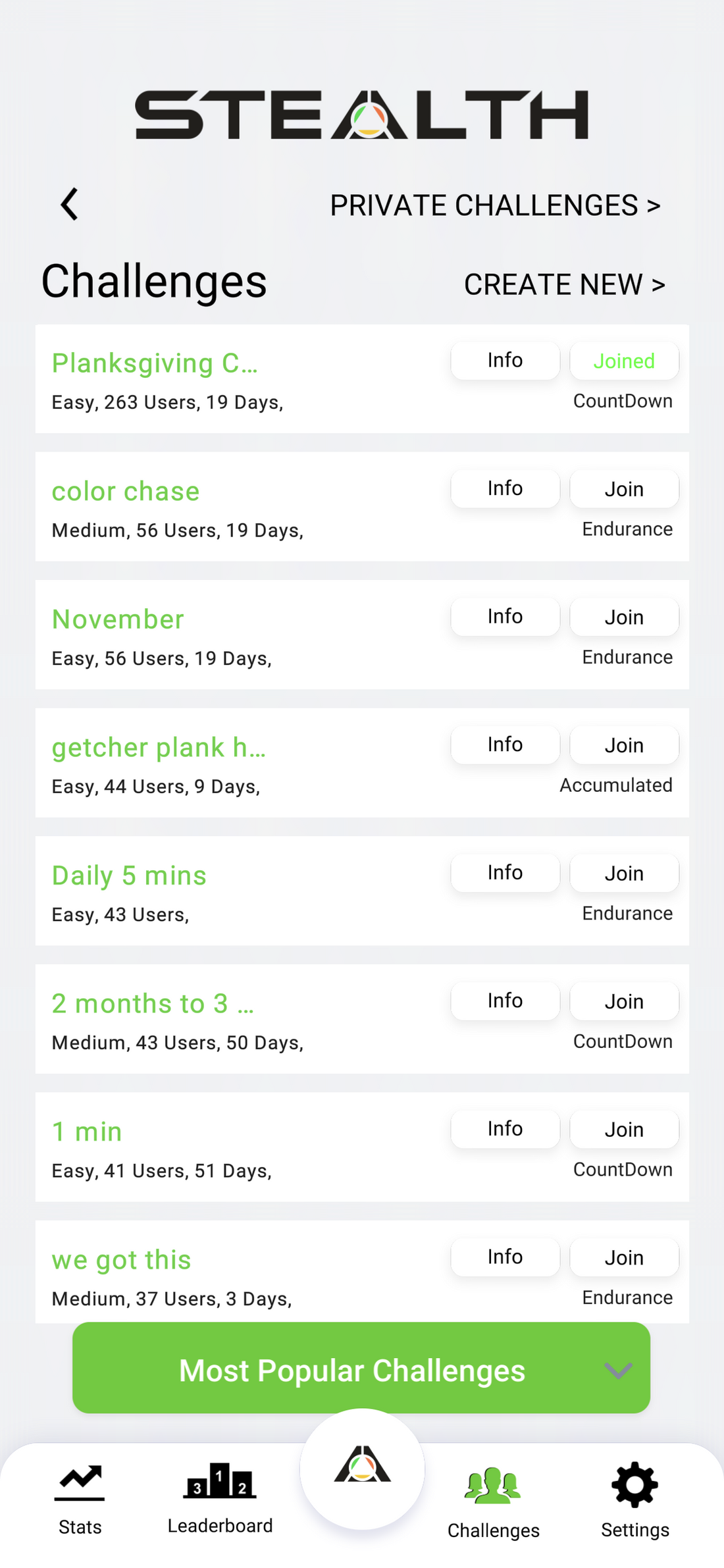Tap the center Stealth logo button

(362, 1467)
